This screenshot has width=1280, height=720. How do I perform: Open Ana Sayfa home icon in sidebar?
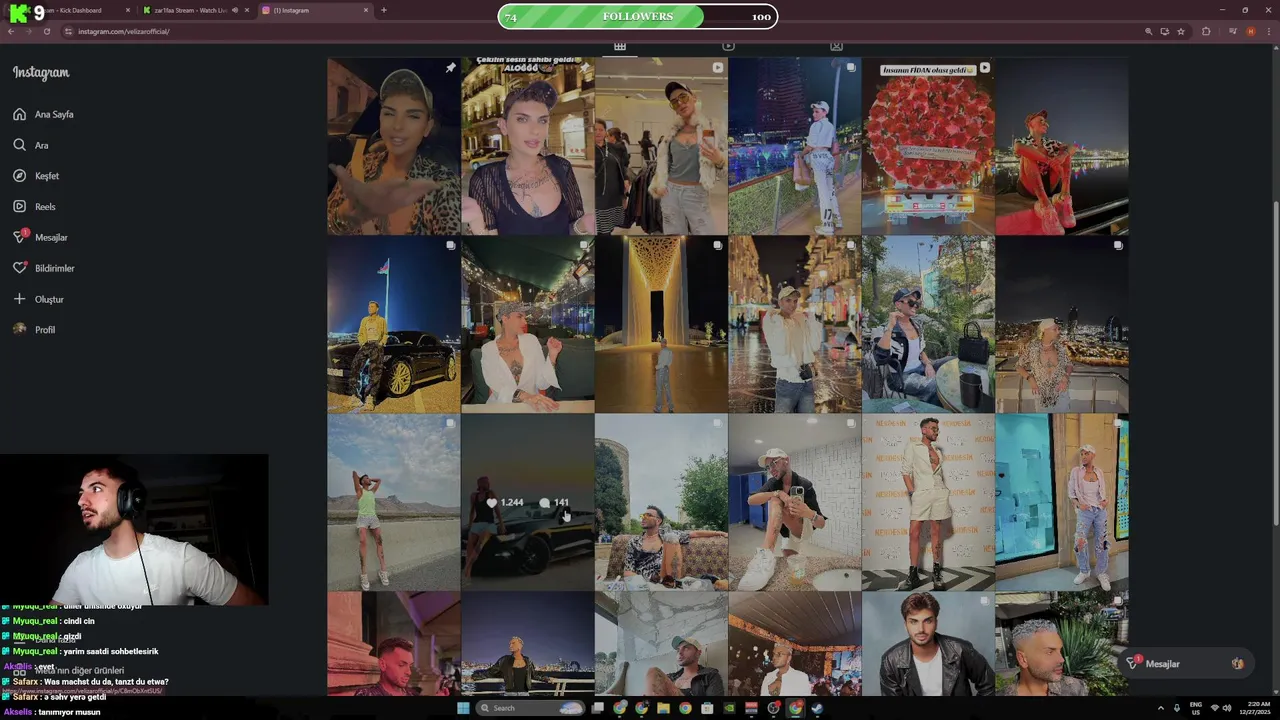coord(19,114)
